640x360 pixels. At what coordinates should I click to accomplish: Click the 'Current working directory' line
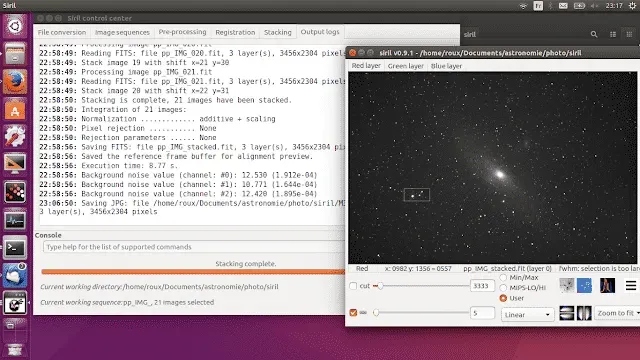coord(159,287)
